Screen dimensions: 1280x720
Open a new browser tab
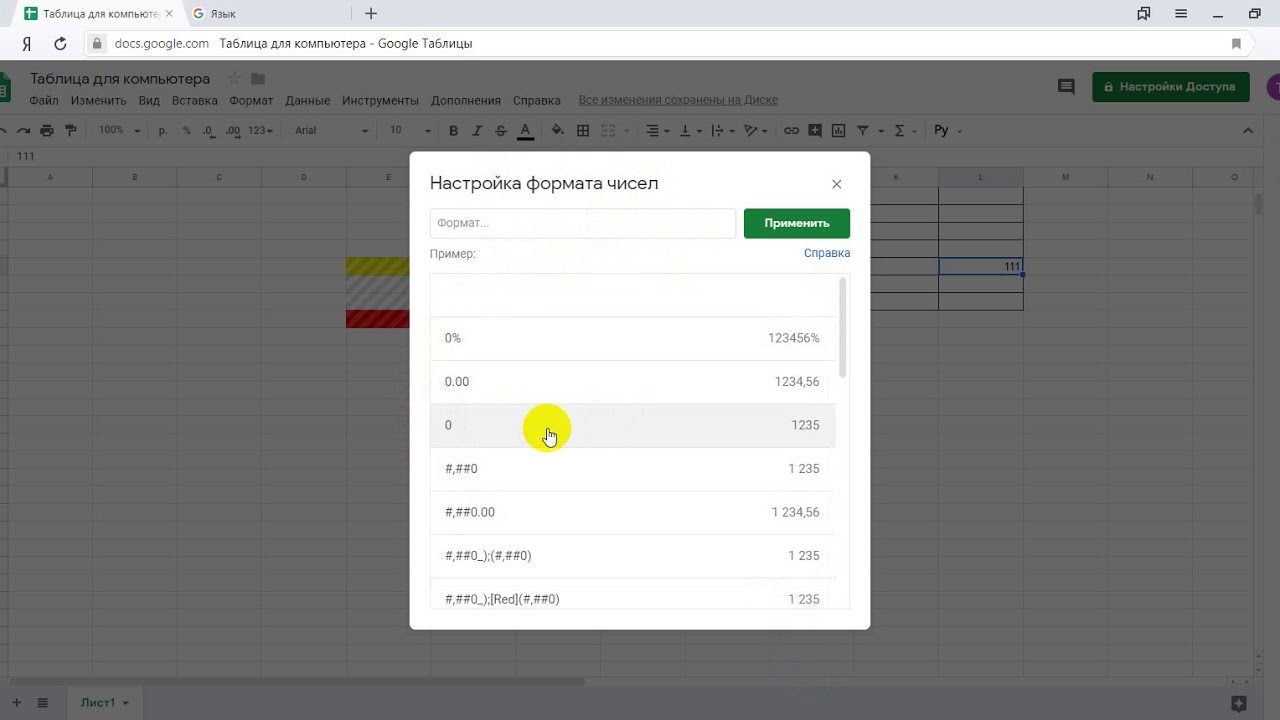[371, 14]
